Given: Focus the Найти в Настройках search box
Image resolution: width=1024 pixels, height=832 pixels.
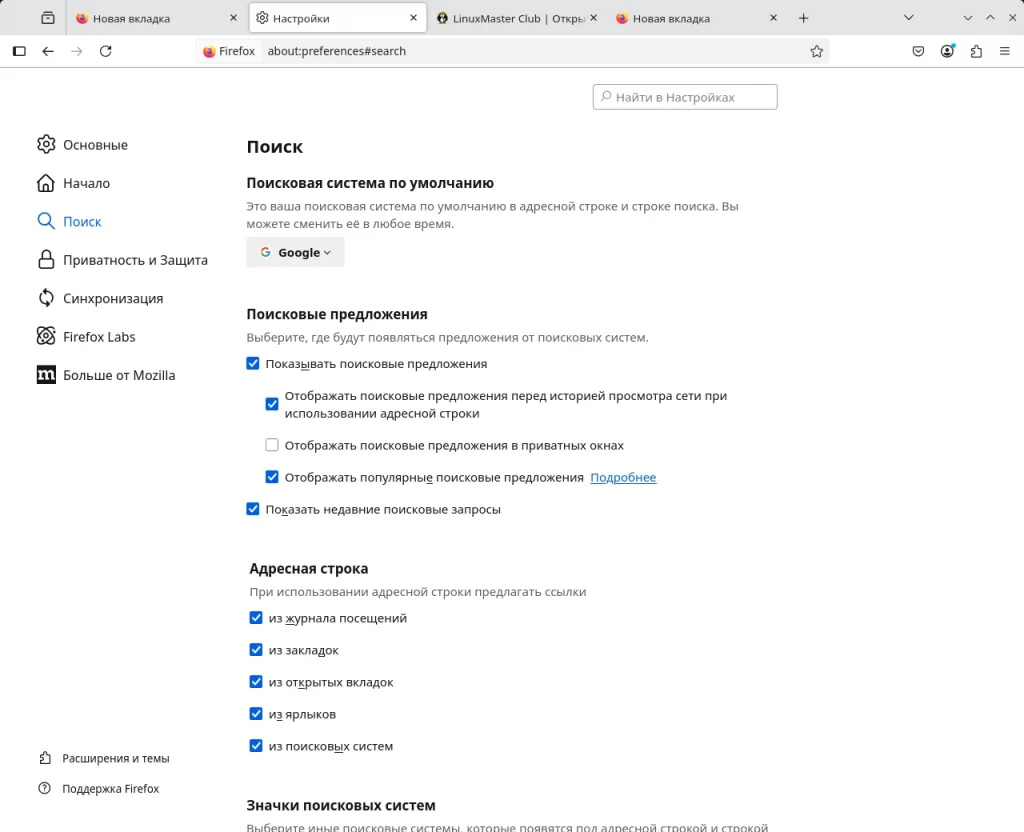Looking at the screenshot, I should [685, 97].
